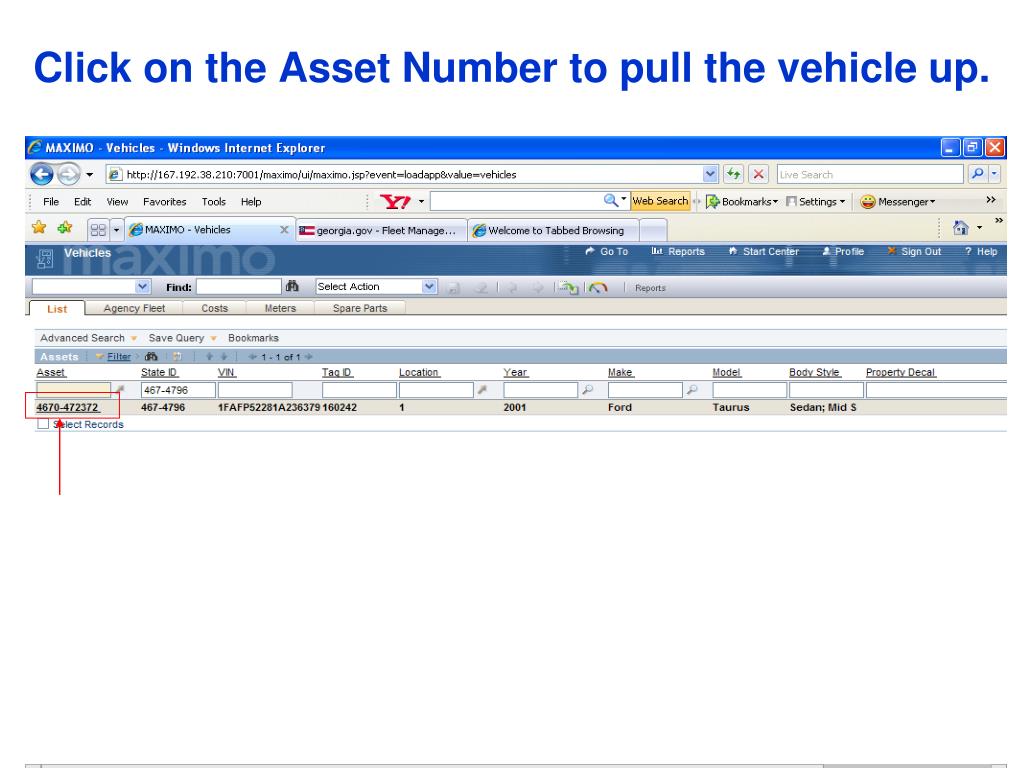
Task: Click the Vehicles application icon in Maximo header
Action: (x=45, y=259)
